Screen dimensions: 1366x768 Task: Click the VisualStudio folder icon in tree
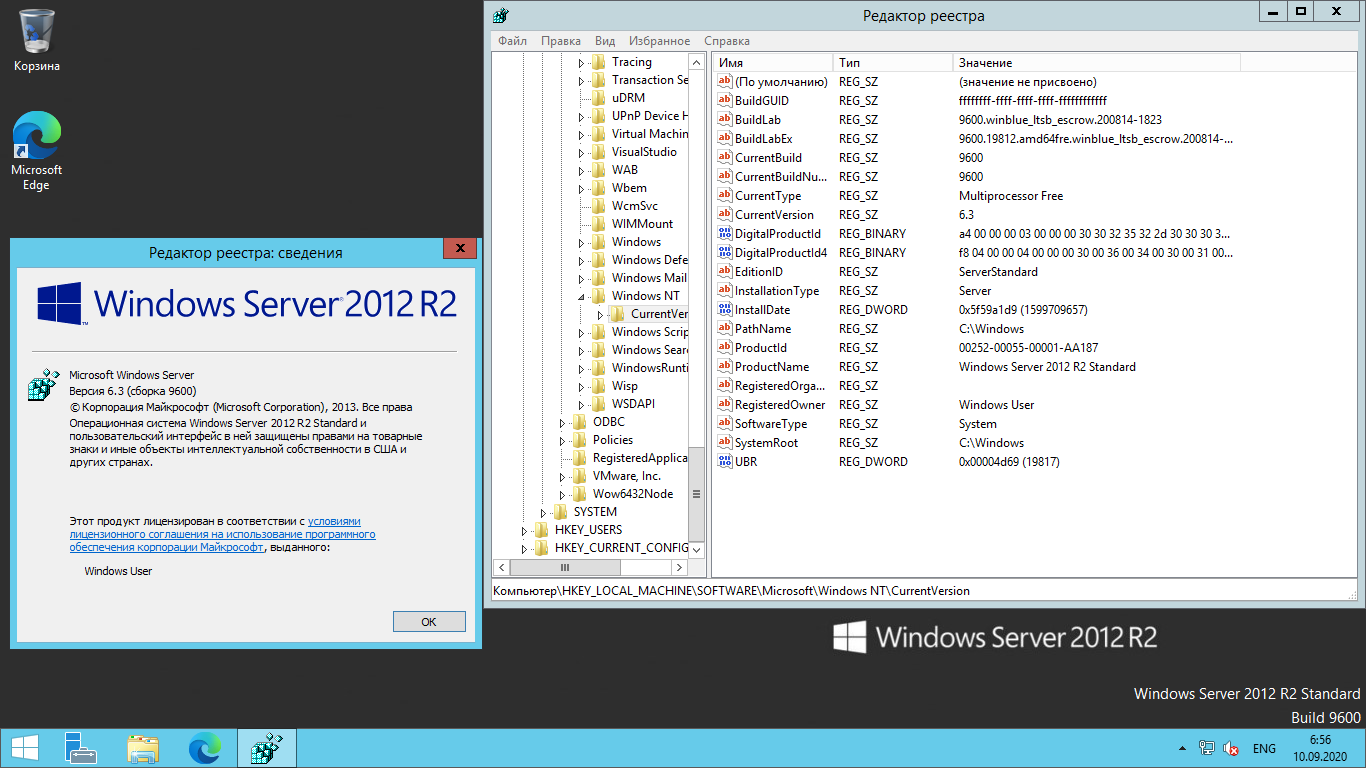coord(599,152)
